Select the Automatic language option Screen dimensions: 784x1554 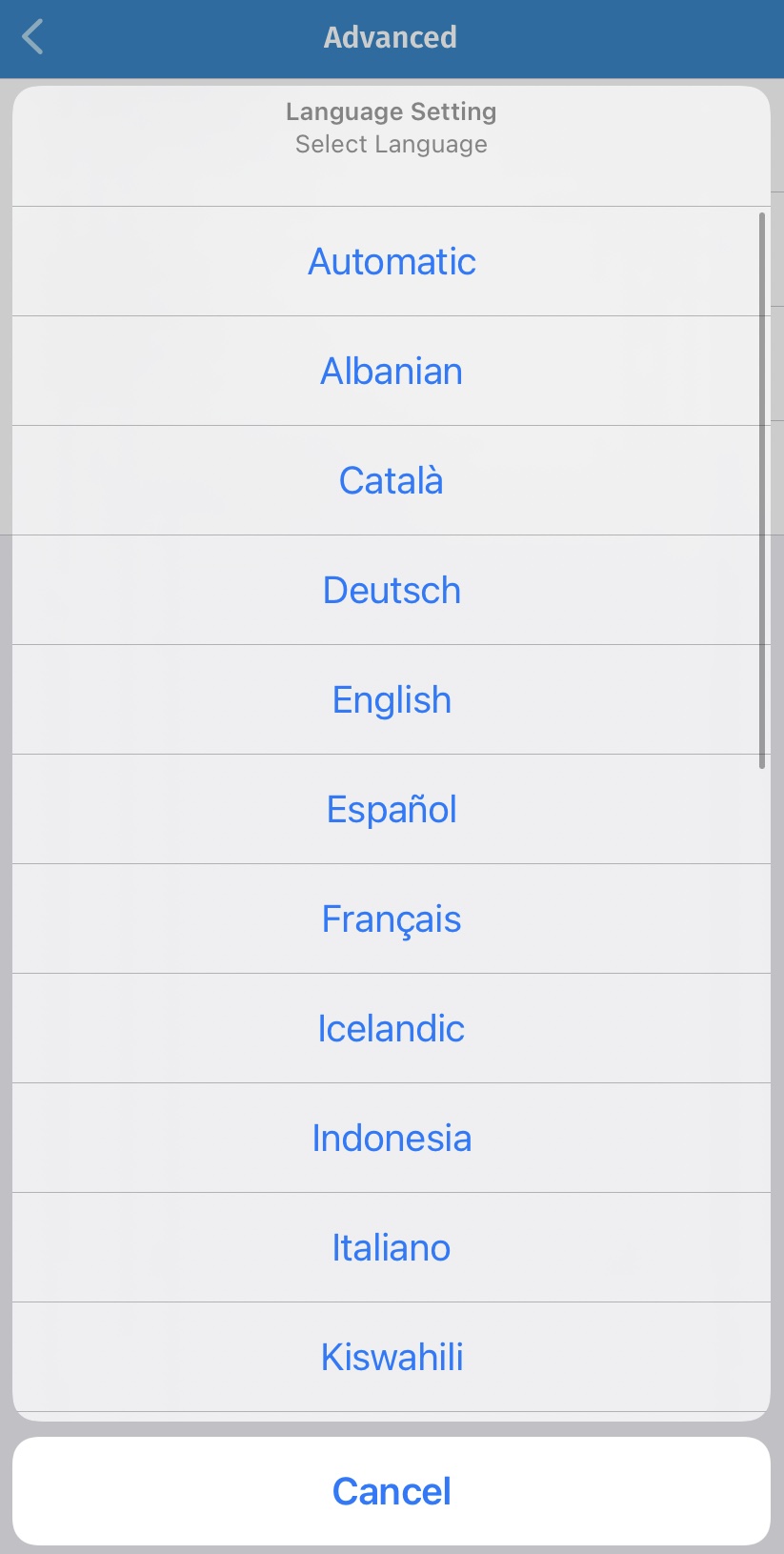coord(392,262)
